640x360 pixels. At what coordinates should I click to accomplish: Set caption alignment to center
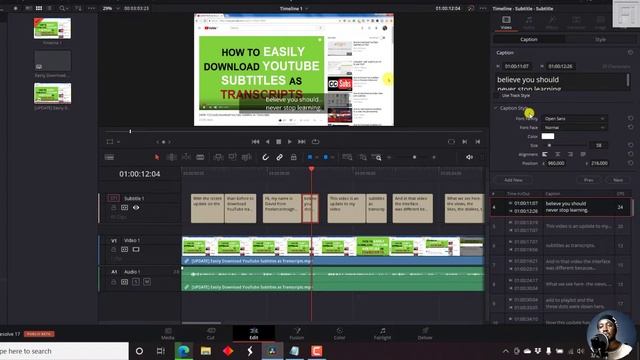coord(558,154)
